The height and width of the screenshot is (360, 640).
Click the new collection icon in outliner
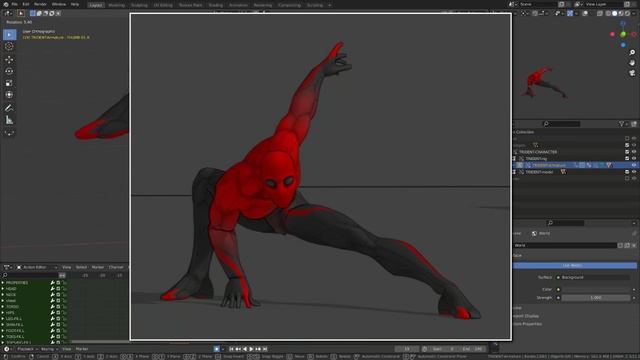pos(634,124)
